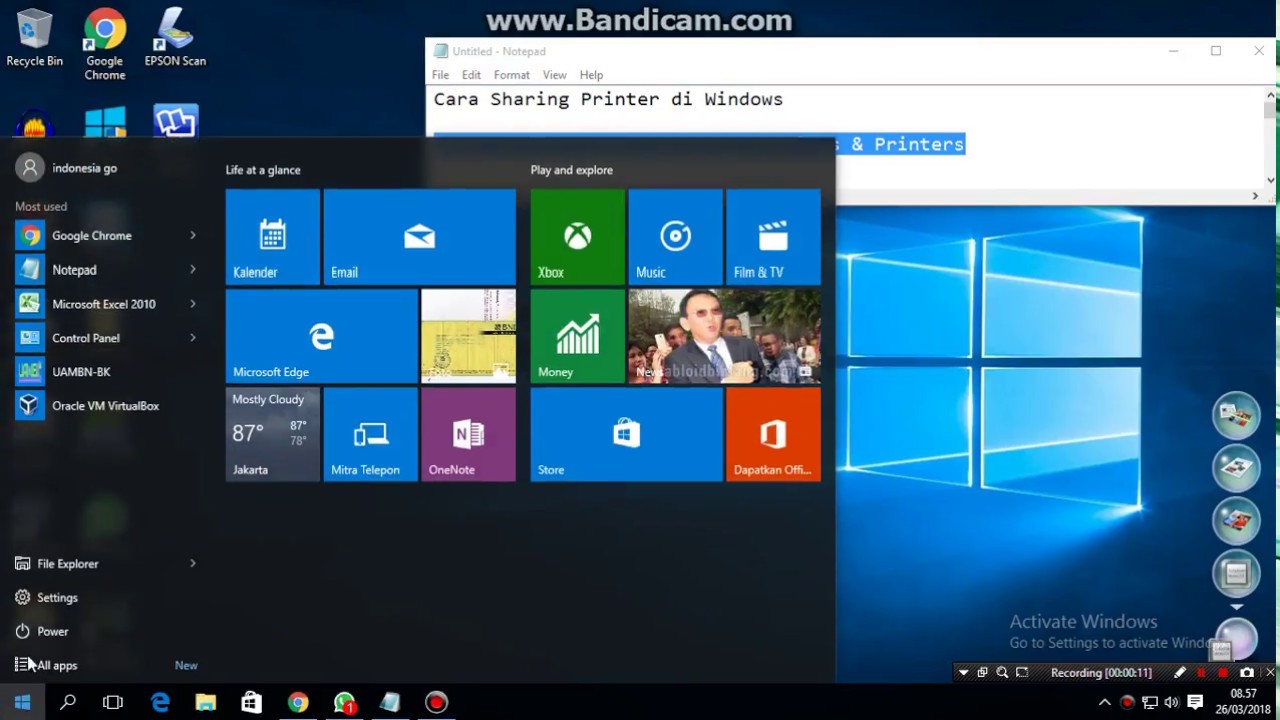Click the Power button in Start menu
1280x720 pixels.
click(53, 632)
